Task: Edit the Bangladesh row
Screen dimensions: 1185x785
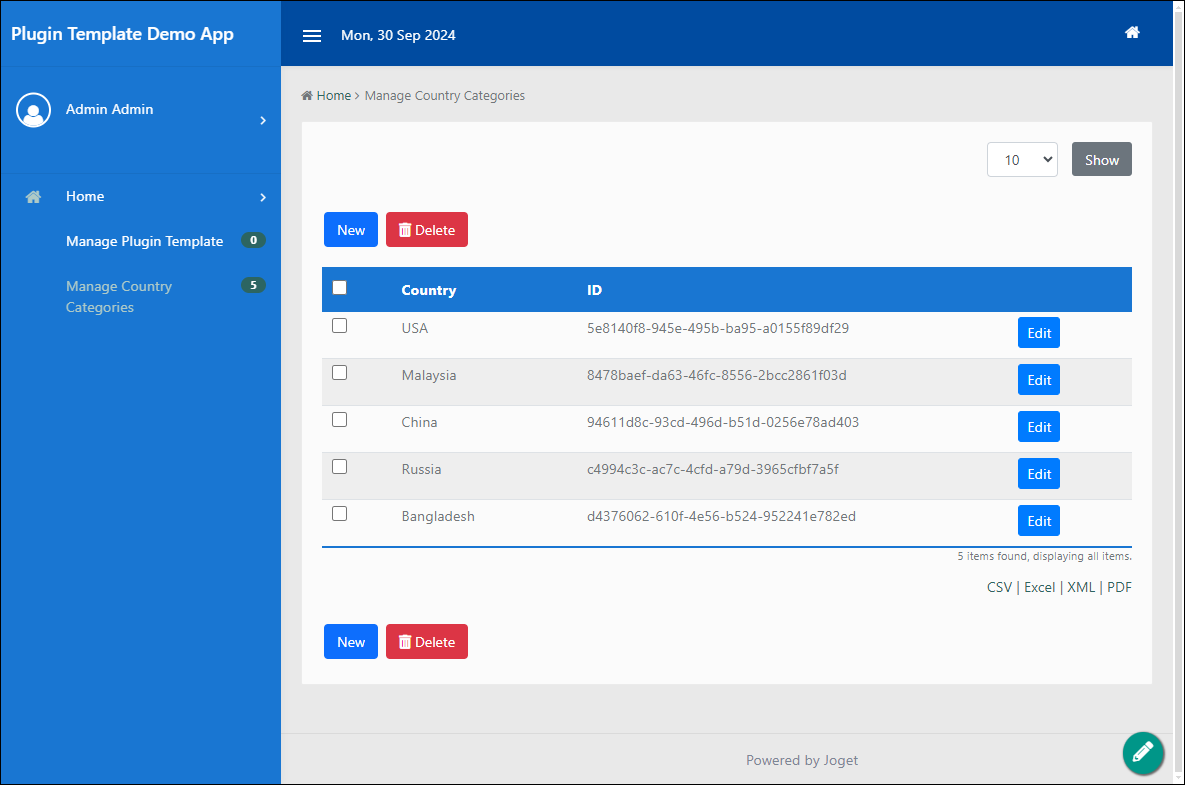Action: [1038, 521]
